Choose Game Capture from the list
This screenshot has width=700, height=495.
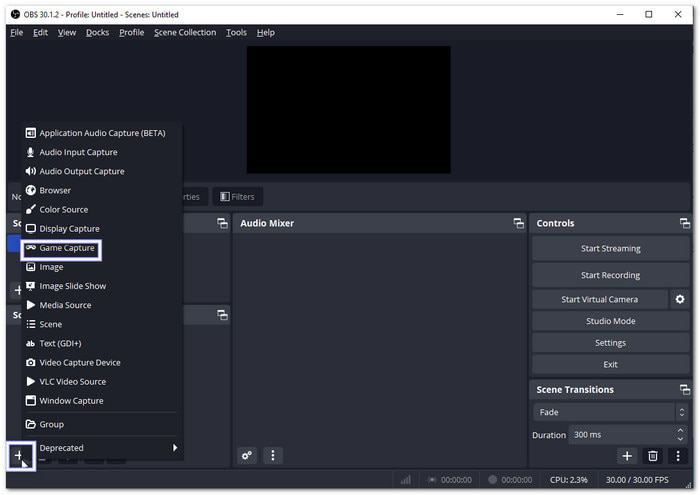pos(61,248)
